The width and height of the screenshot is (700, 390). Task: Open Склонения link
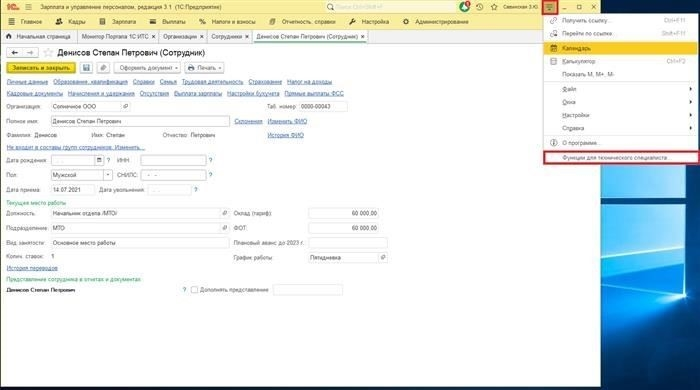pyautogui.click(x=248, y=121)
